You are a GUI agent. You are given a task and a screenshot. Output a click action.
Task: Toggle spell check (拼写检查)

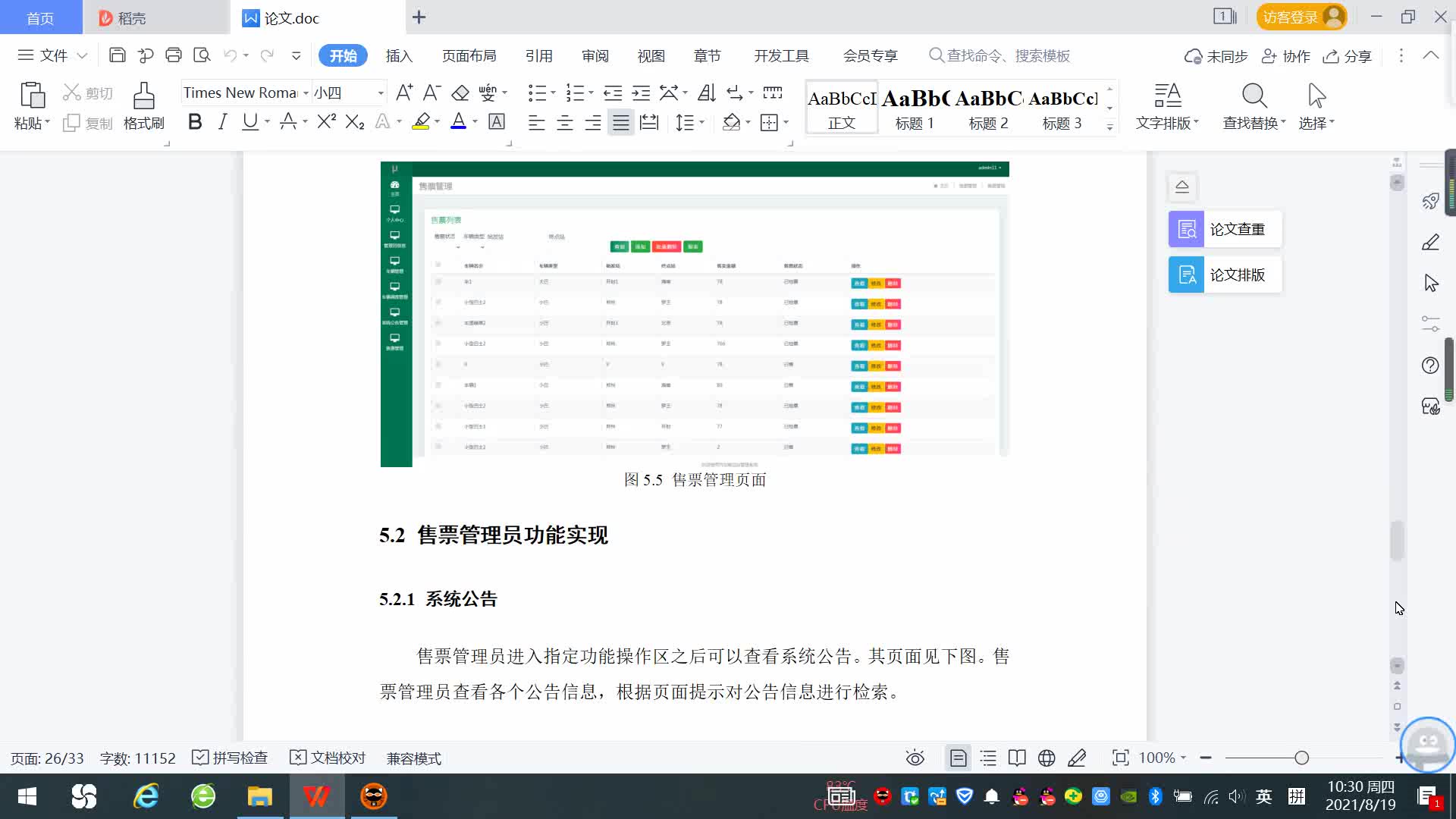click(231, 758)
